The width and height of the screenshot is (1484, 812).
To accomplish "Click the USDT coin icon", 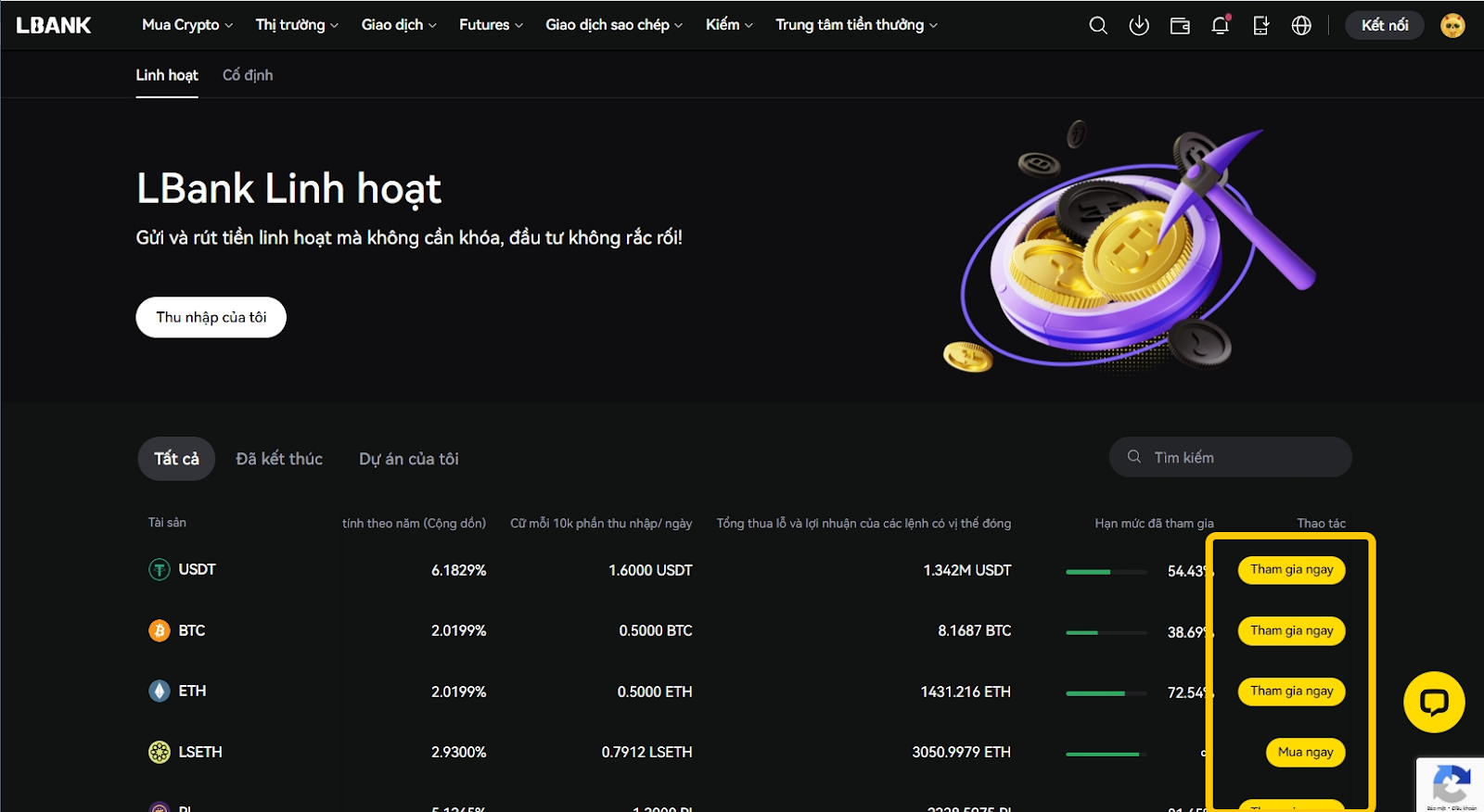I will coord(160,569).
